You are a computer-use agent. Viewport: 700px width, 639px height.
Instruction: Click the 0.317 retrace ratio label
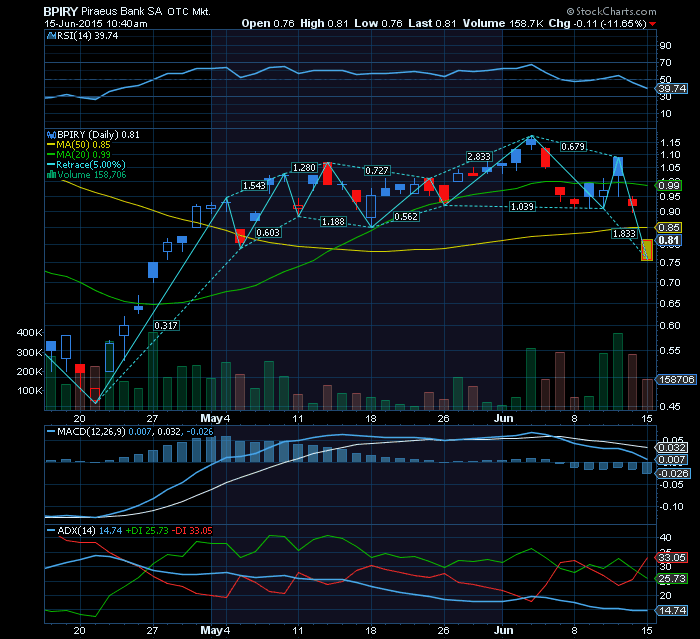[x=166, y=326]
